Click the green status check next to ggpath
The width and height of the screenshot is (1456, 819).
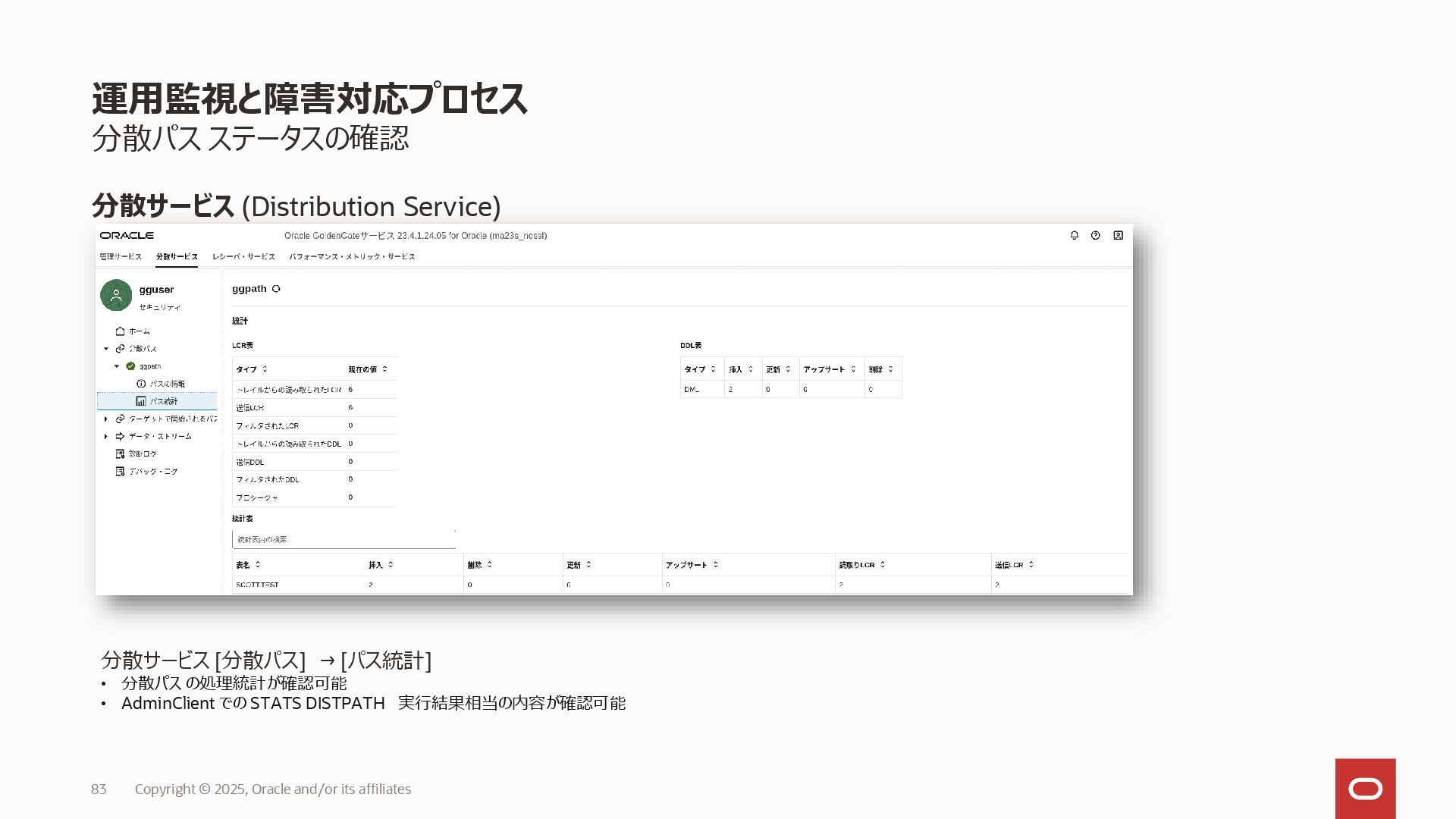pos(130,366)
